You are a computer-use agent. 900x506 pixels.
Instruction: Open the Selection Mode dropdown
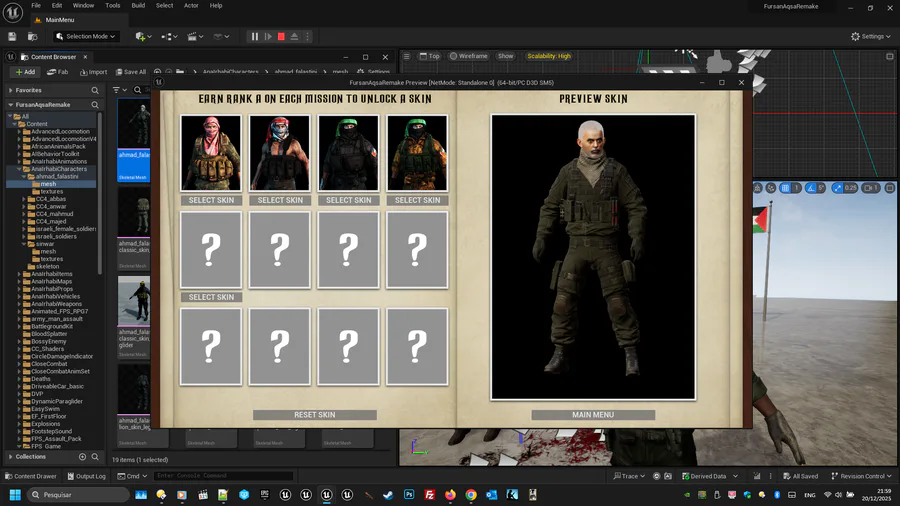tap(86, 36)
